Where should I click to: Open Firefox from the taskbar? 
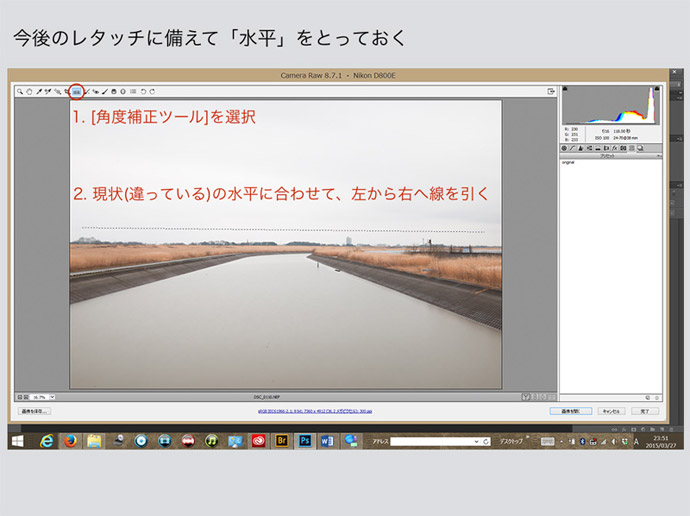coord(70,441)
